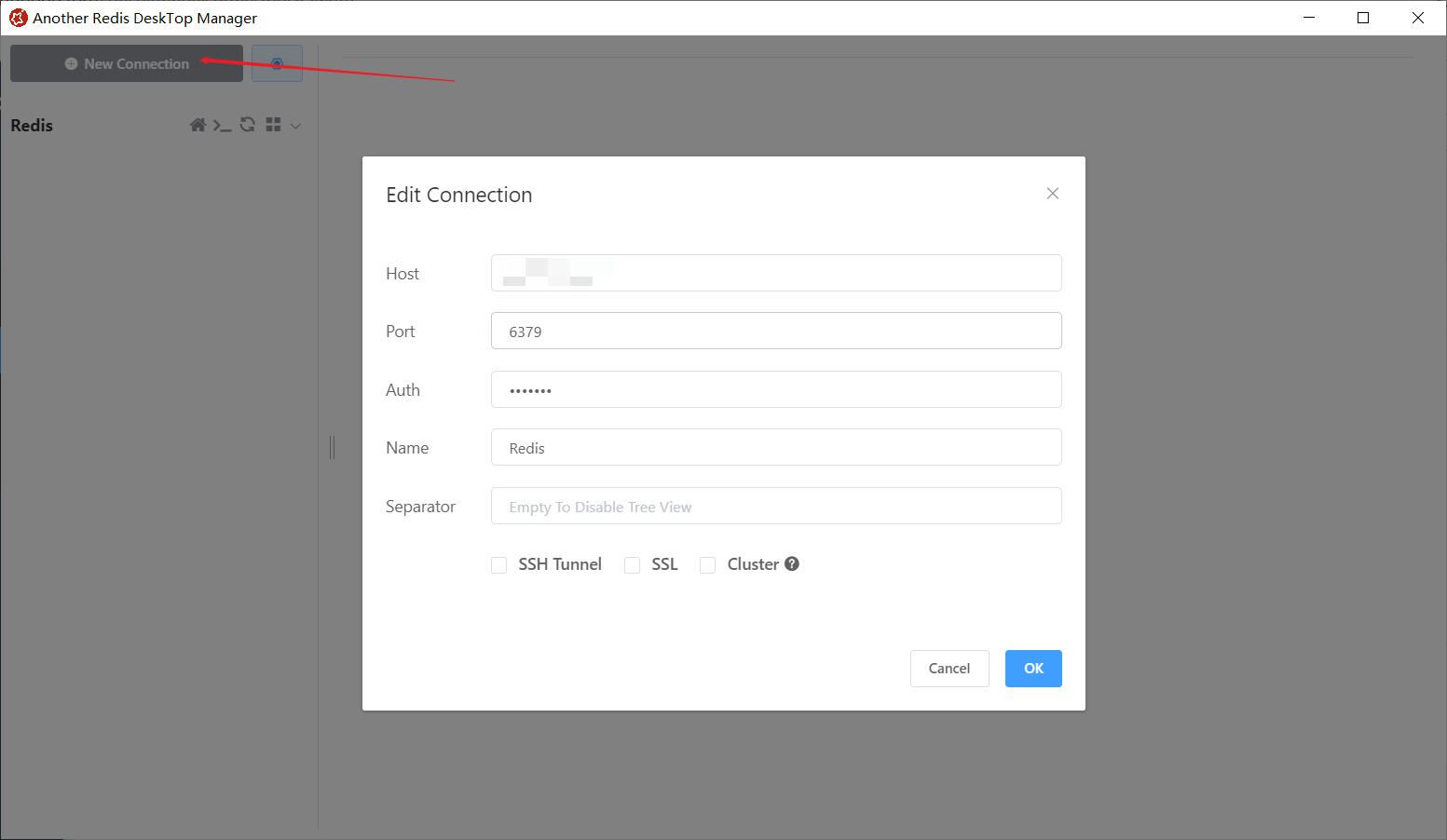This screenshot has height=840, width=1447.
Task: Enable the Cluster checkbox
Action: pyautogui.click(x=708, y=565)
